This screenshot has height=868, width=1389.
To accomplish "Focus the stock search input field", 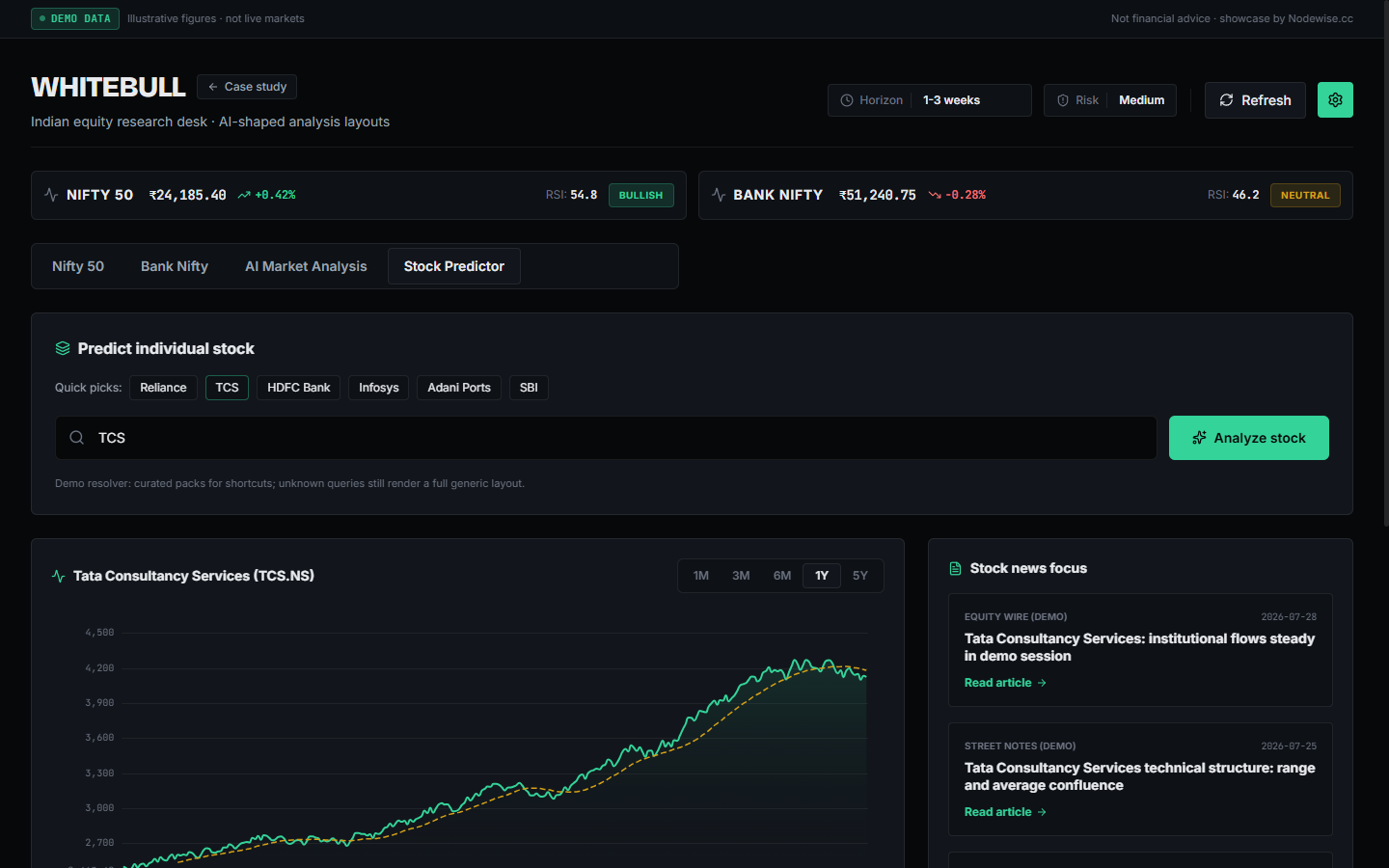I will [606, 438].
